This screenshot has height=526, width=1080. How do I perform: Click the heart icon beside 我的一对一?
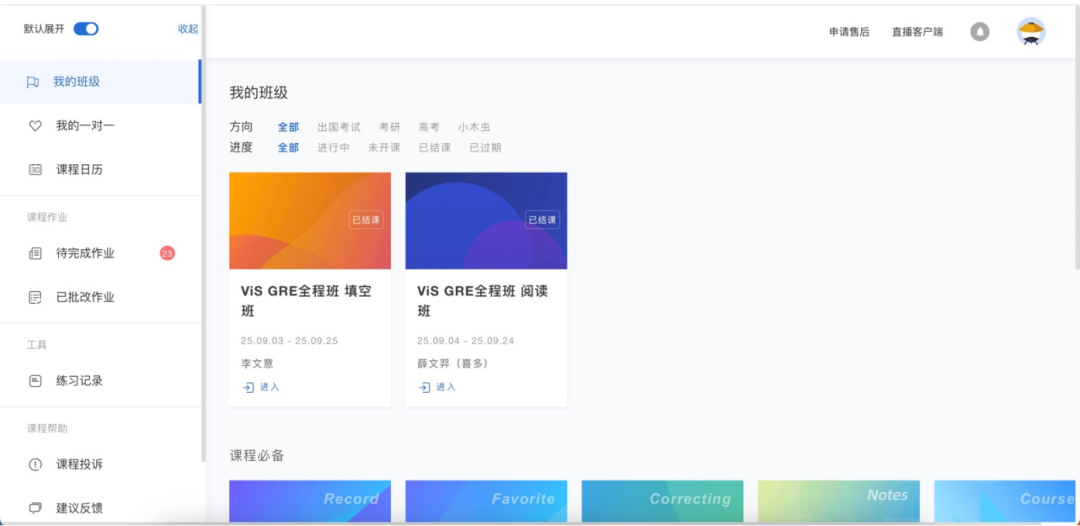[35, 126]
